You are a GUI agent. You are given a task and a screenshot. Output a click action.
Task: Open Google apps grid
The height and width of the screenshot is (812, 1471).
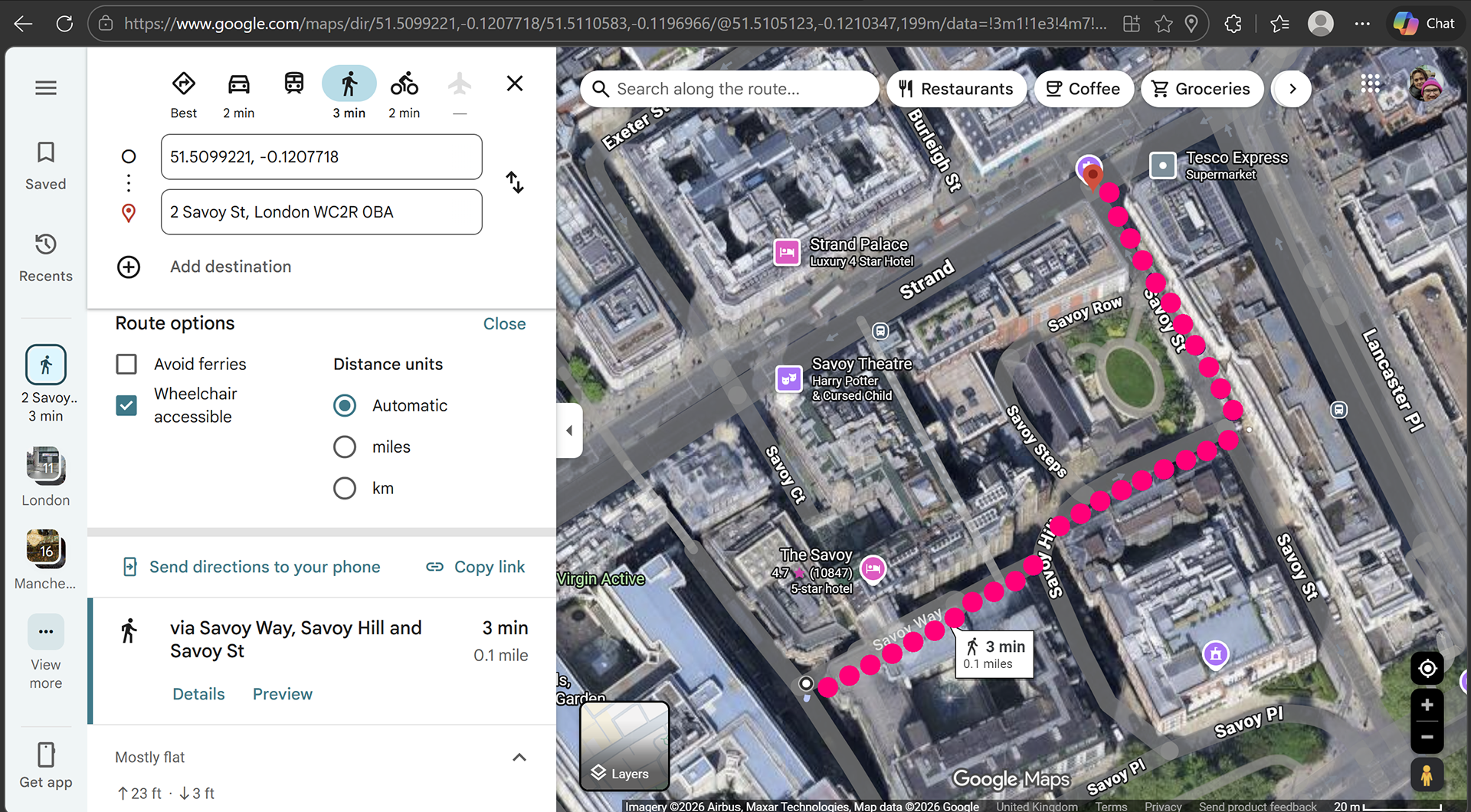pyautogui.click(x=1371, y=84)
